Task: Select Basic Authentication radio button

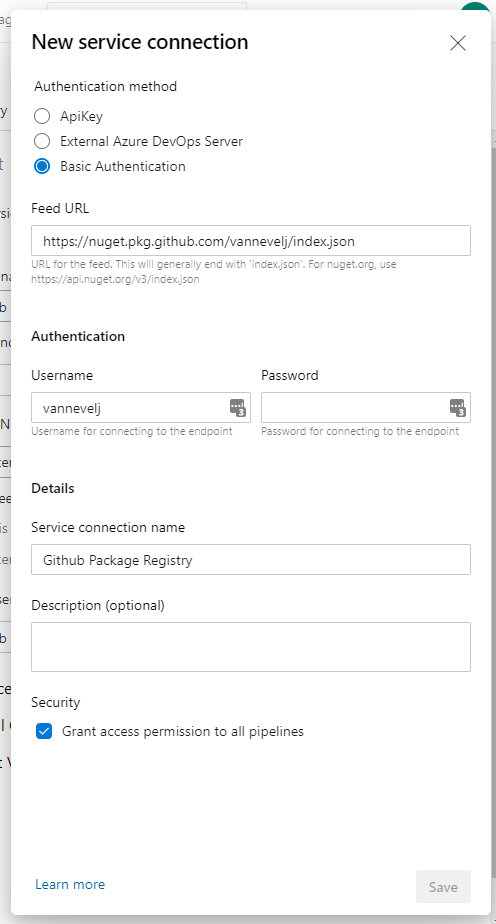Action: coord(42,166)
